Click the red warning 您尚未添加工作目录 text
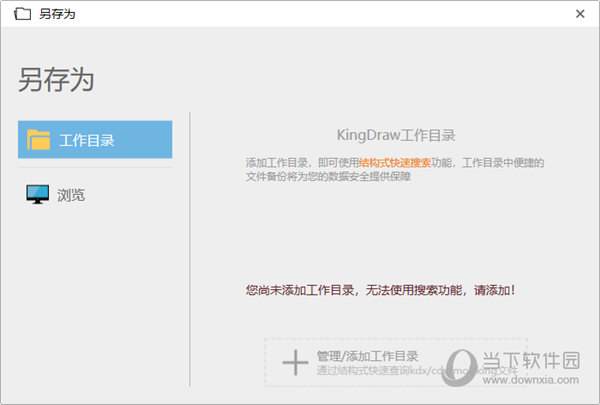 click(380, 290)
